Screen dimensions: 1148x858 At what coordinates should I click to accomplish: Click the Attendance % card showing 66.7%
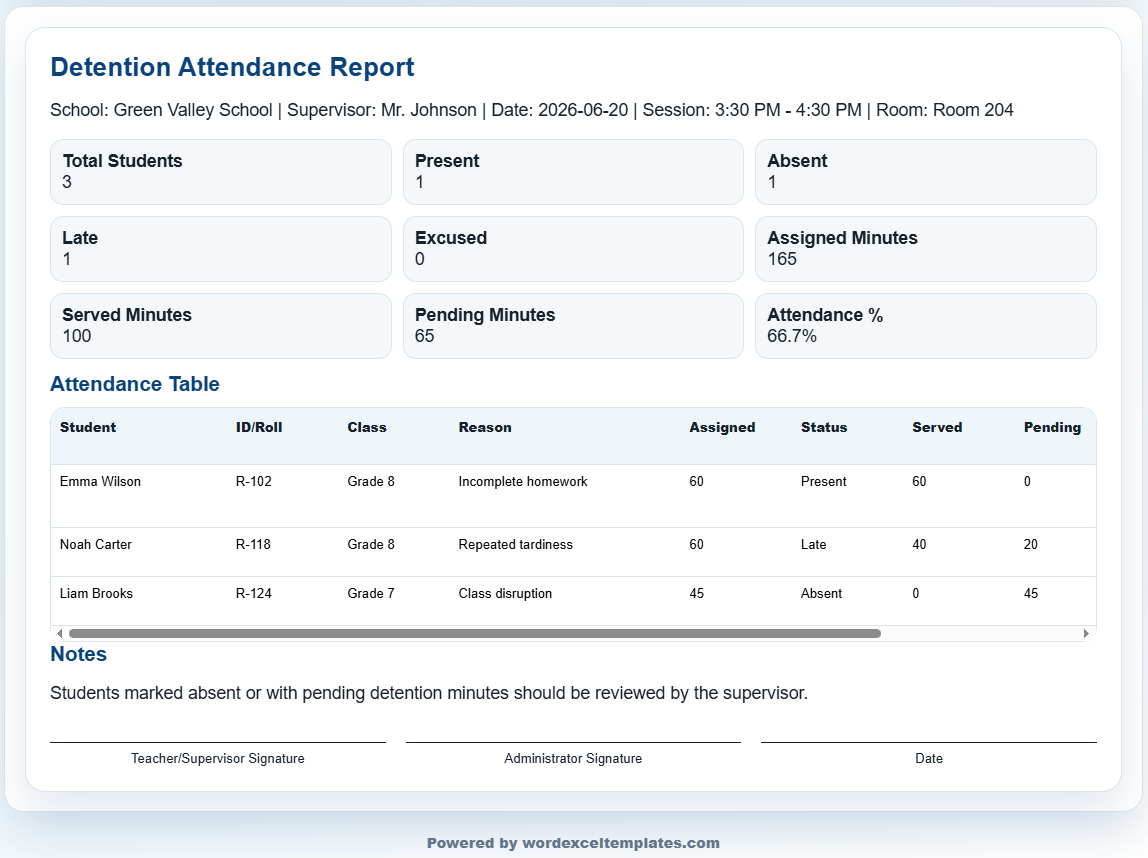[925, 326]
